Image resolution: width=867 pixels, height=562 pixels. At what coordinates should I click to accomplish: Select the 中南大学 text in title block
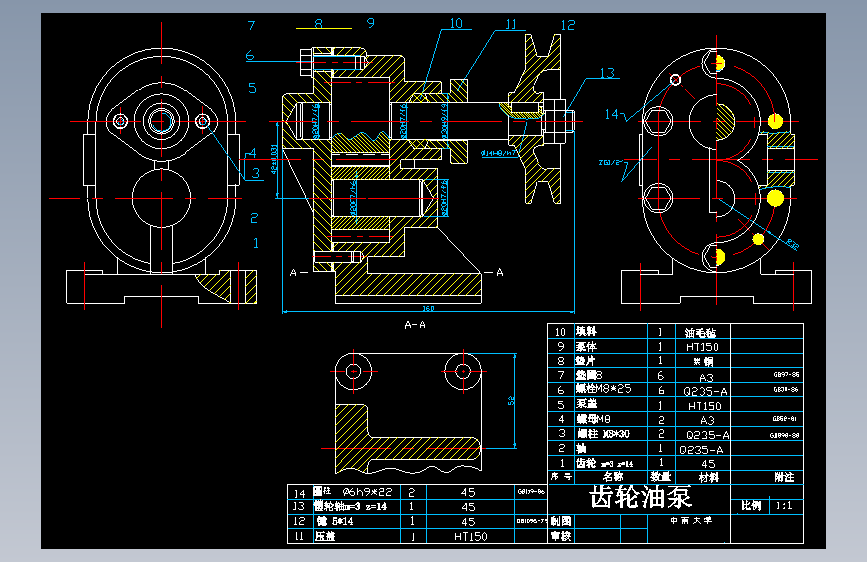coord(691,521)
